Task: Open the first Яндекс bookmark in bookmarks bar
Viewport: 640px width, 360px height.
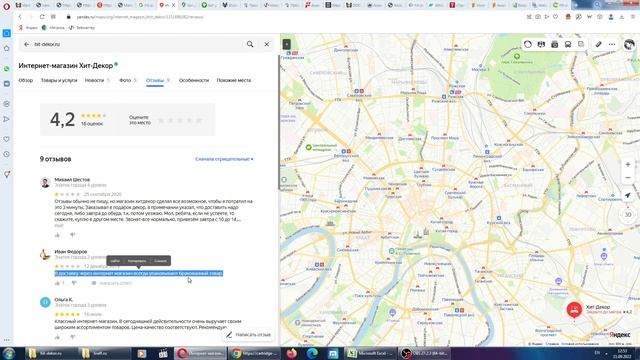Action: (28, 28)
